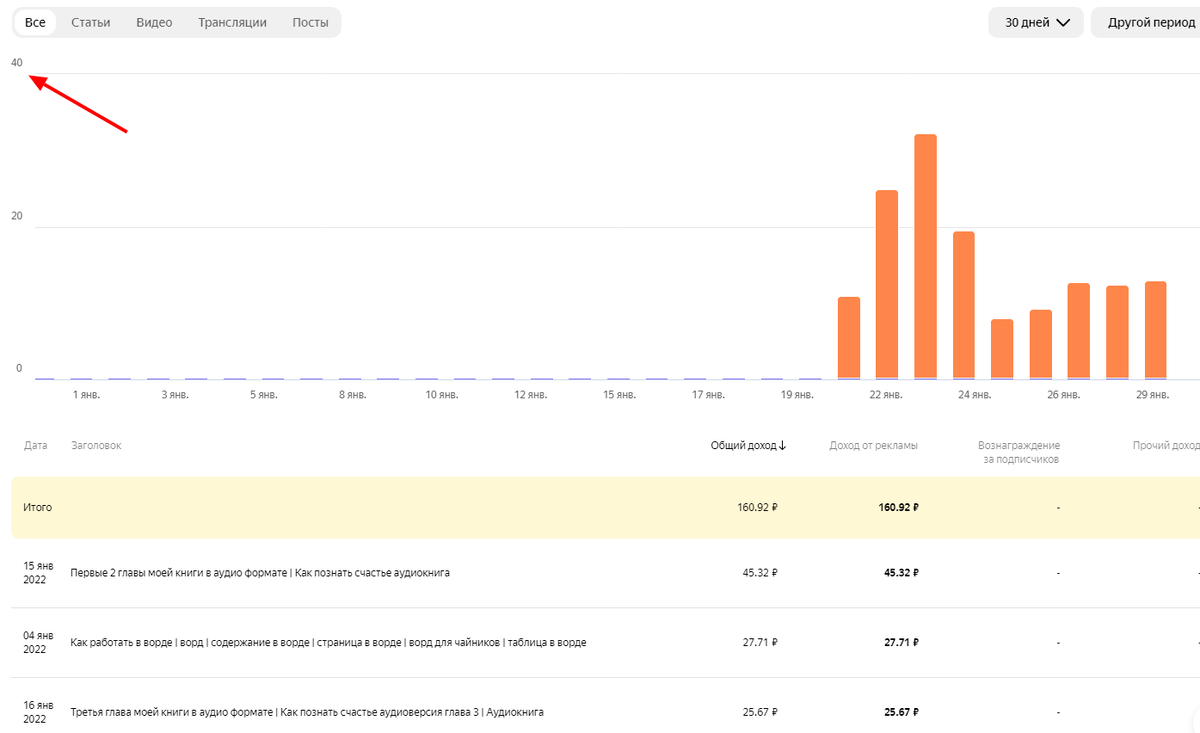Click bold 45.32 ₽ in Доход от рекламы
The height and width of the screenshot is (733, 1200).
(901, 573)
